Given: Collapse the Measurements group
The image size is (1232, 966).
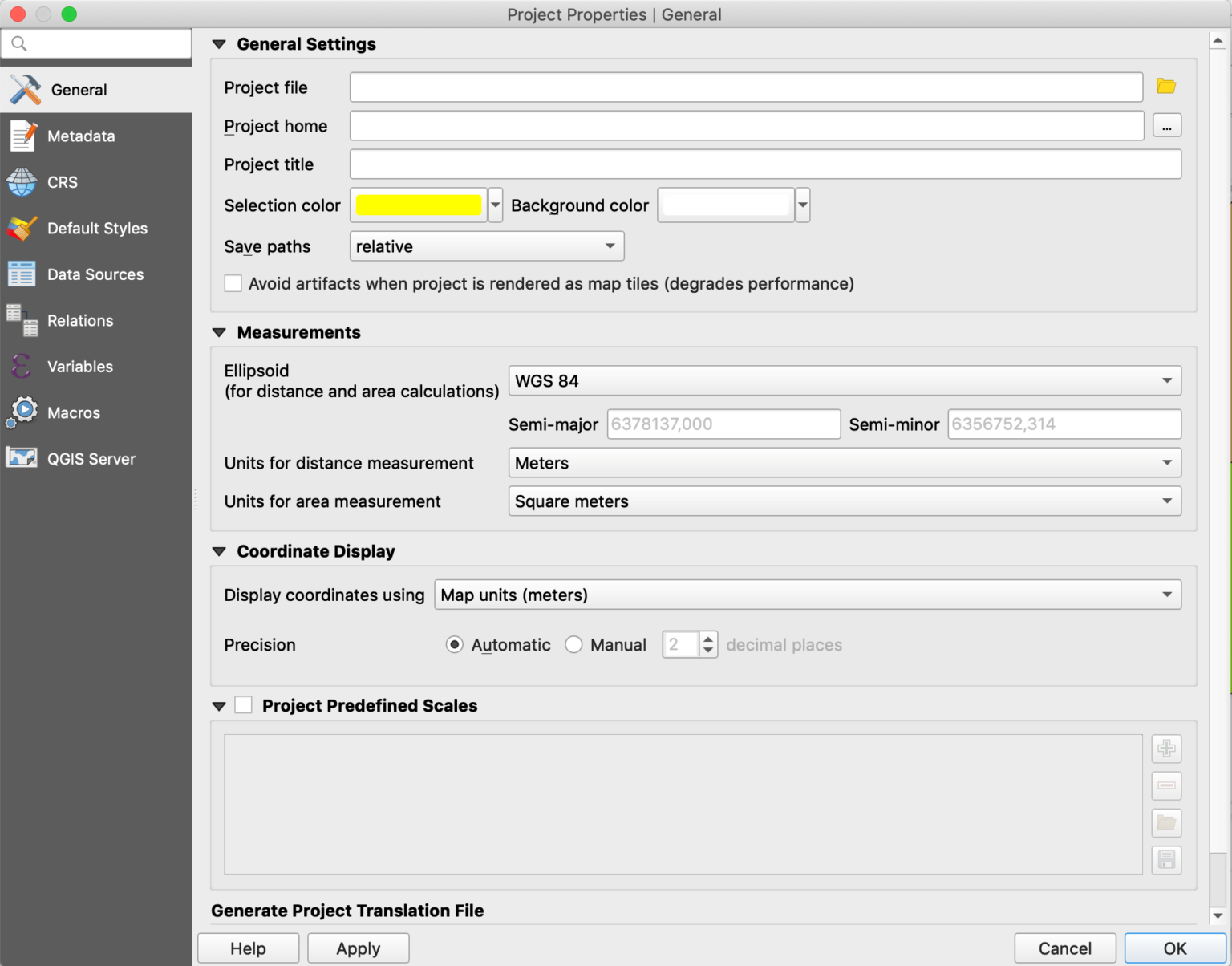Looking at the screenshot, I should (x=219, y=333).
